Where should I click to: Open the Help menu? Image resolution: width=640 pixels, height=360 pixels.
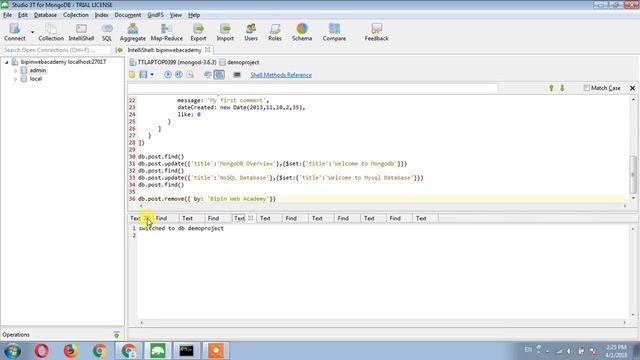pos(194,15)
